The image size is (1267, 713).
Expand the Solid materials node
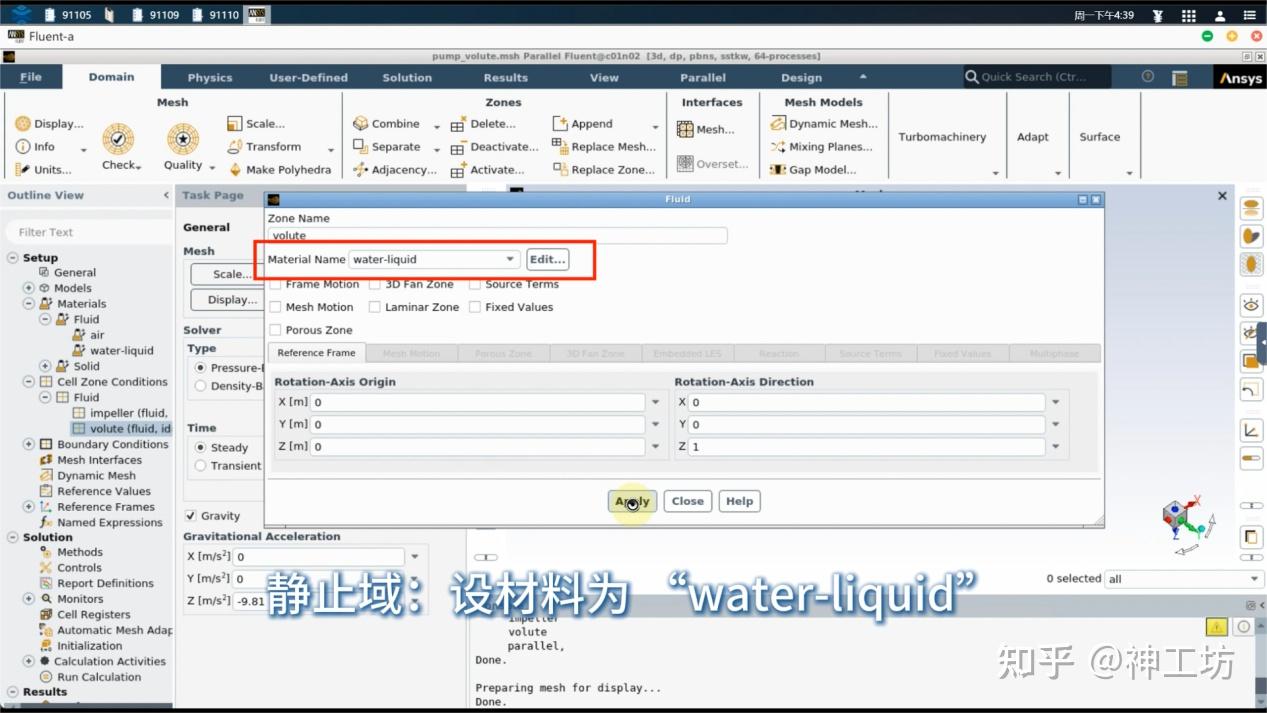[45, 366]
